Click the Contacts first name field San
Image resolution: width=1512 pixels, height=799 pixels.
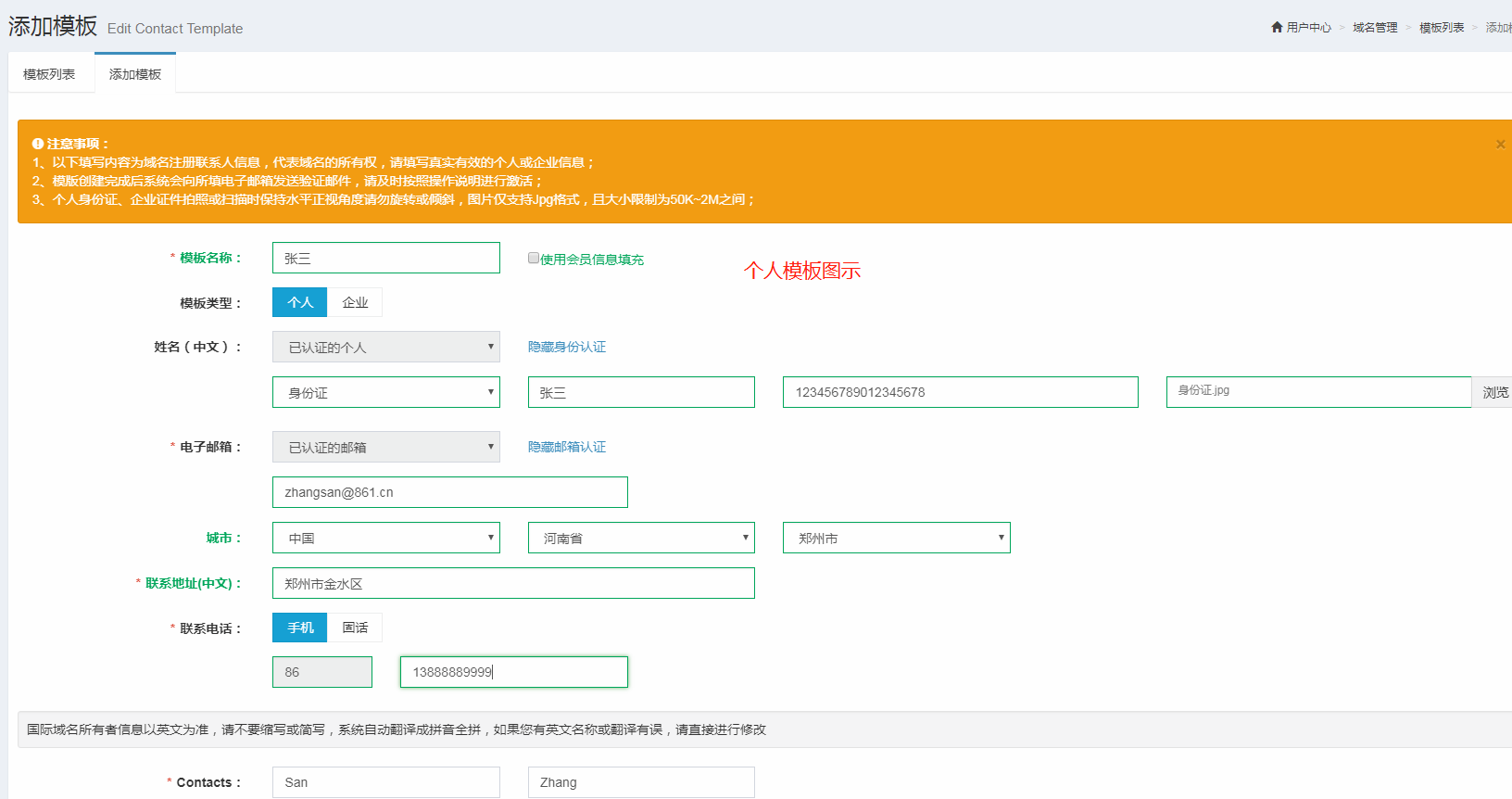[386, 782]
